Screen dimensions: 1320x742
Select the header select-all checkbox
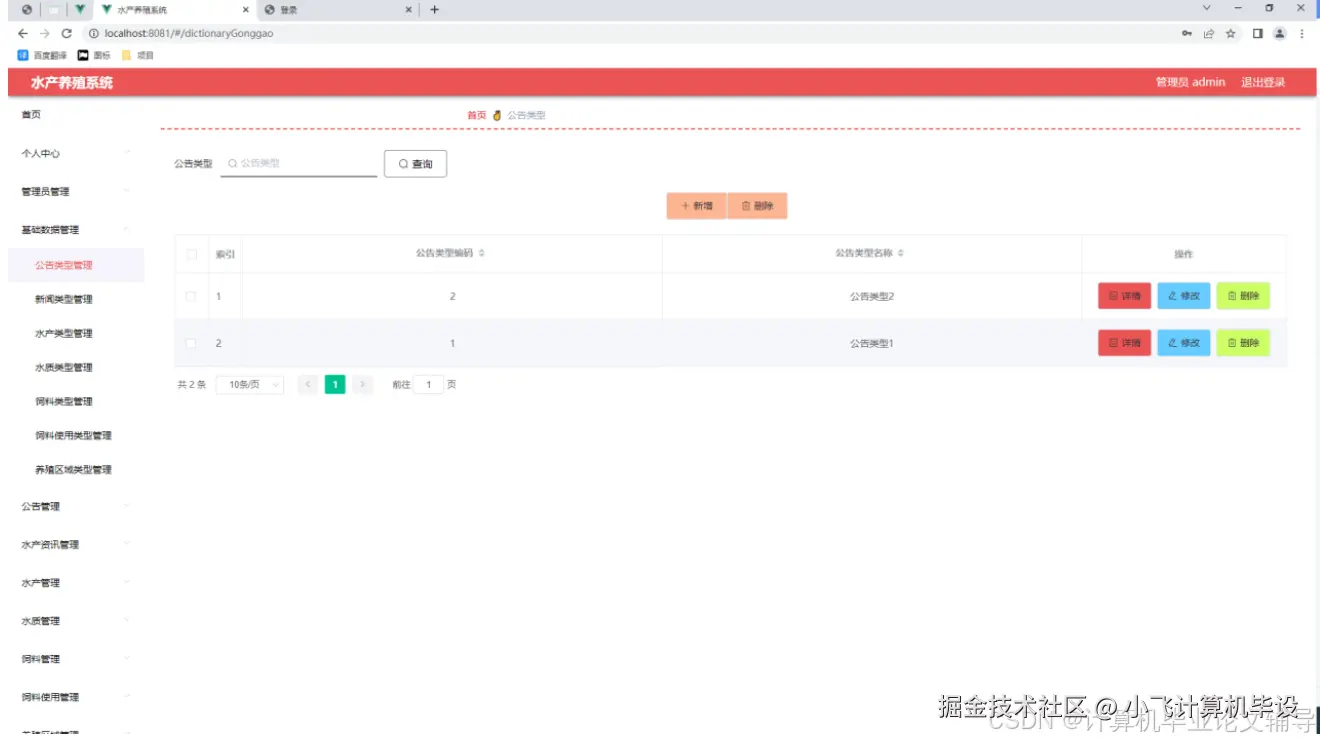[191, 254]
